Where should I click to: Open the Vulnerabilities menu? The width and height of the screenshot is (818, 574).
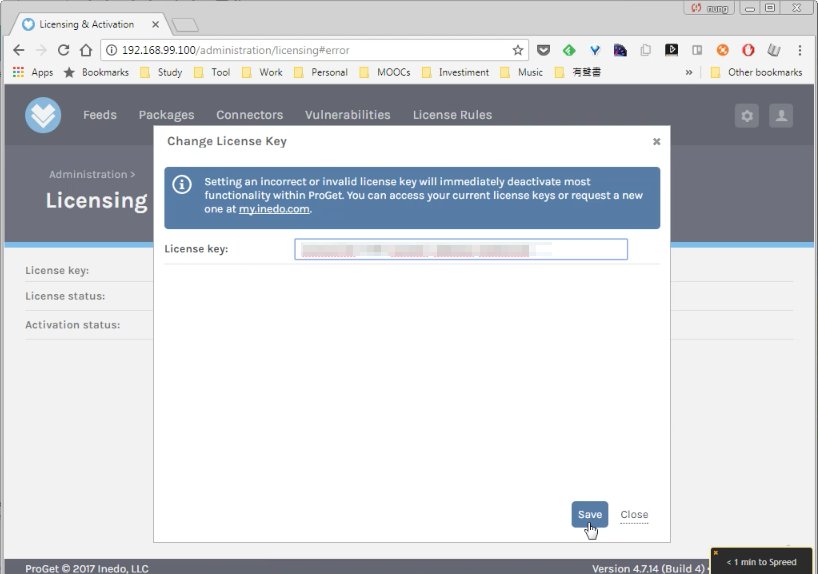click(347, 115)
